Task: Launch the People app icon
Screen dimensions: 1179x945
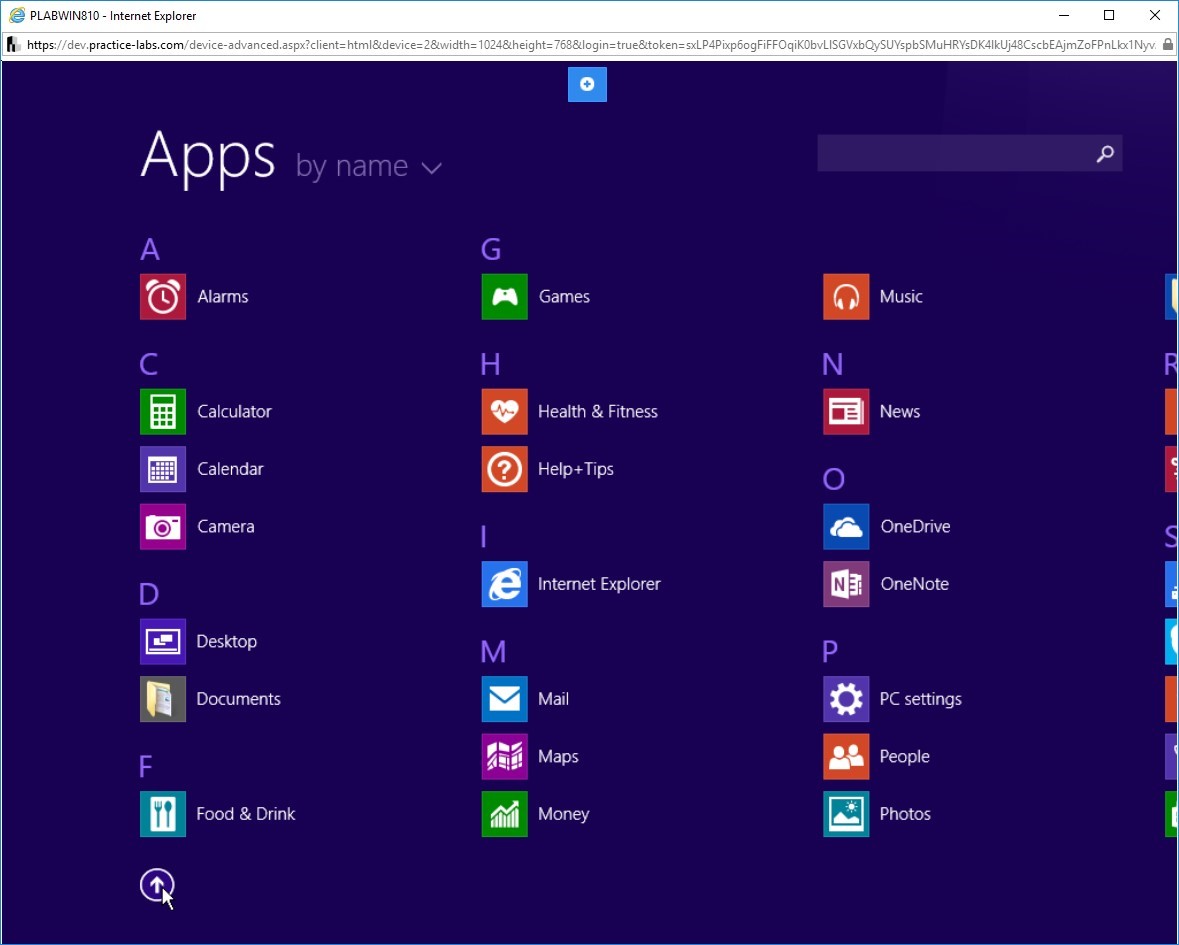Action: (846, 757)
